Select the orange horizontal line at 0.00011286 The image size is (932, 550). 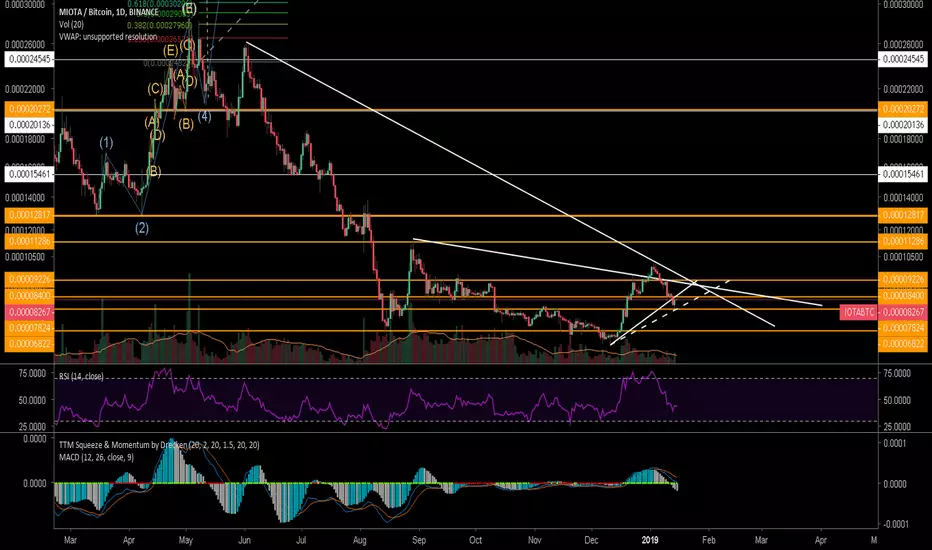(465, 242)
